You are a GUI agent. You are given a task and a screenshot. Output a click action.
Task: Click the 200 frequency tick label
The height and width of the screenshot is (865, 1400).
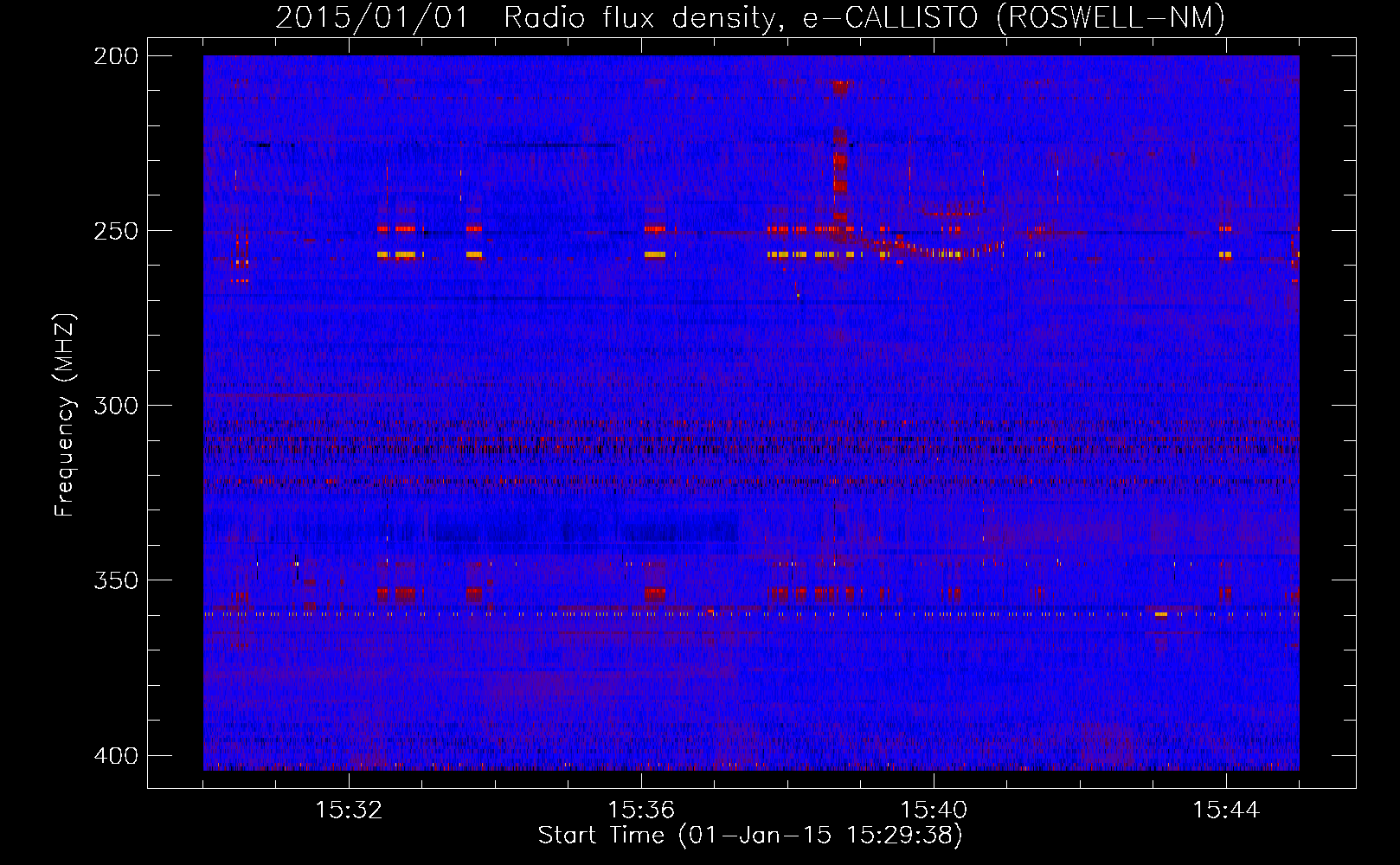116,56
